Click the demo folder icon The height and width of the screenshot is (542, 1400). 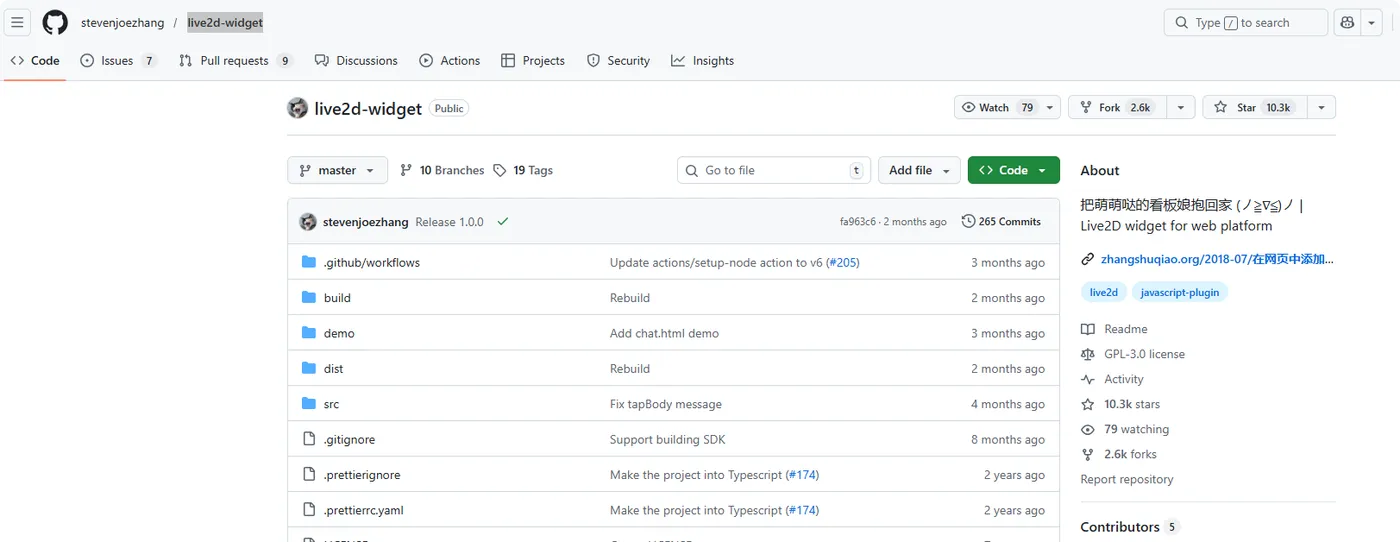coord(308,333)
